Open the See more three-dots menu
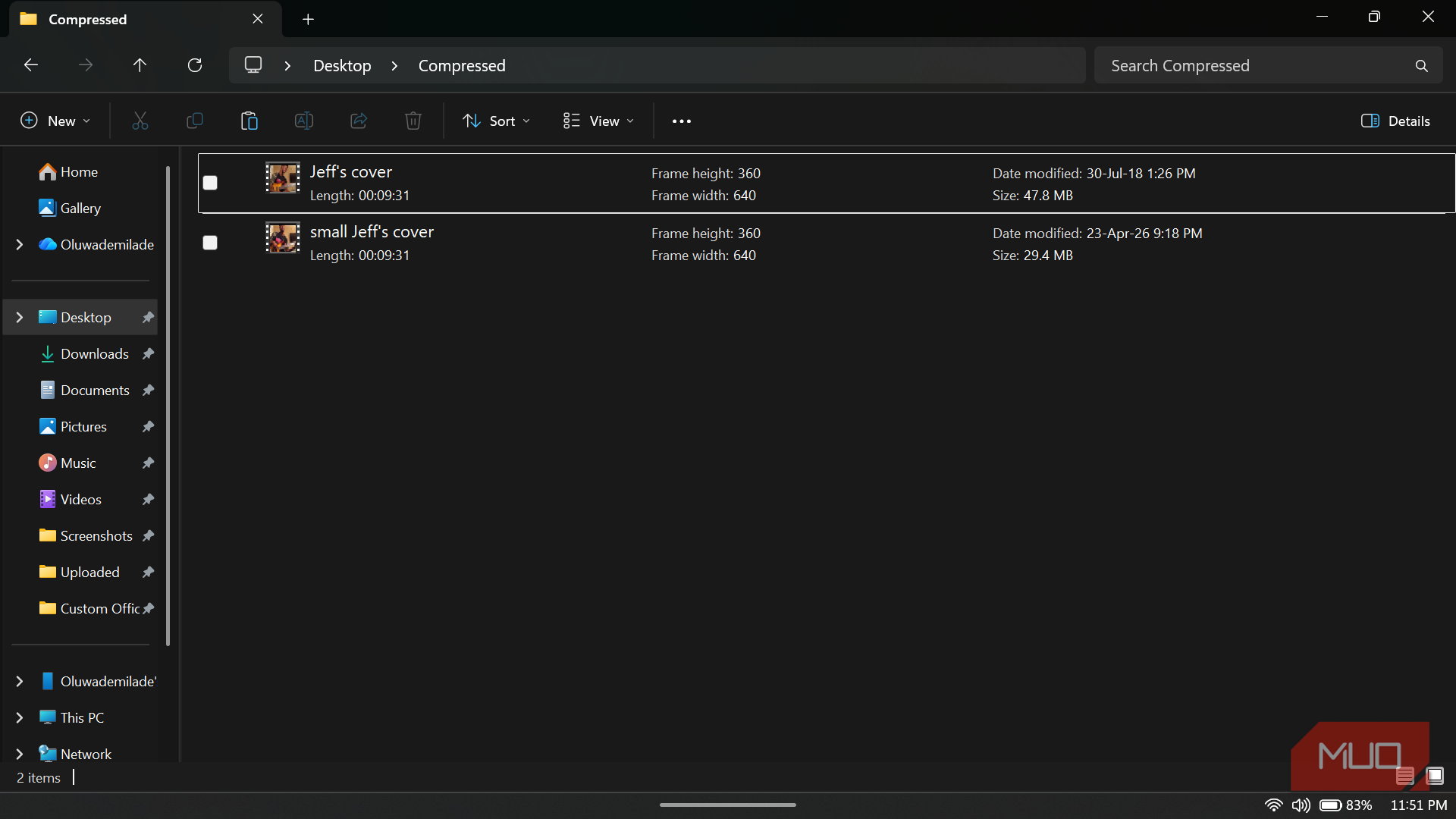Screen dimensions: 1456x819 point(682,121)
